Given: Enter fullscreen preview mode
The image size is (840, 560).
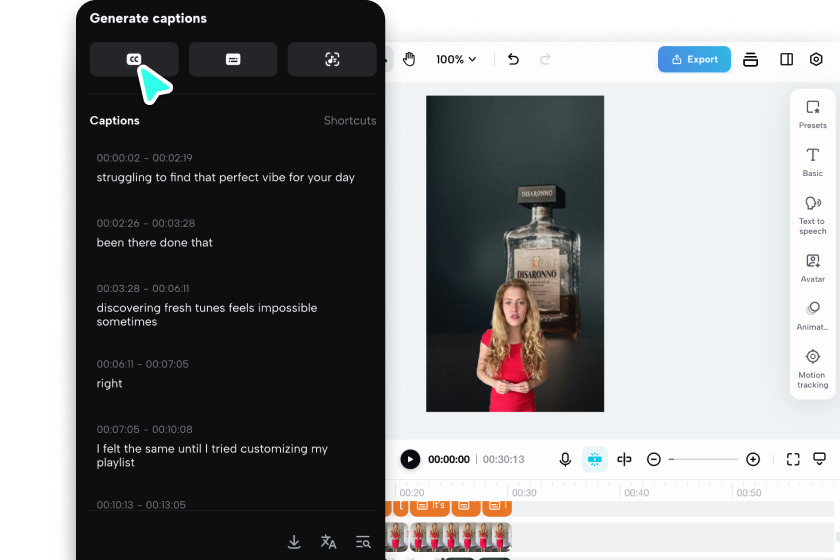Looking at the screenshot, I should (x=793, y=459).
